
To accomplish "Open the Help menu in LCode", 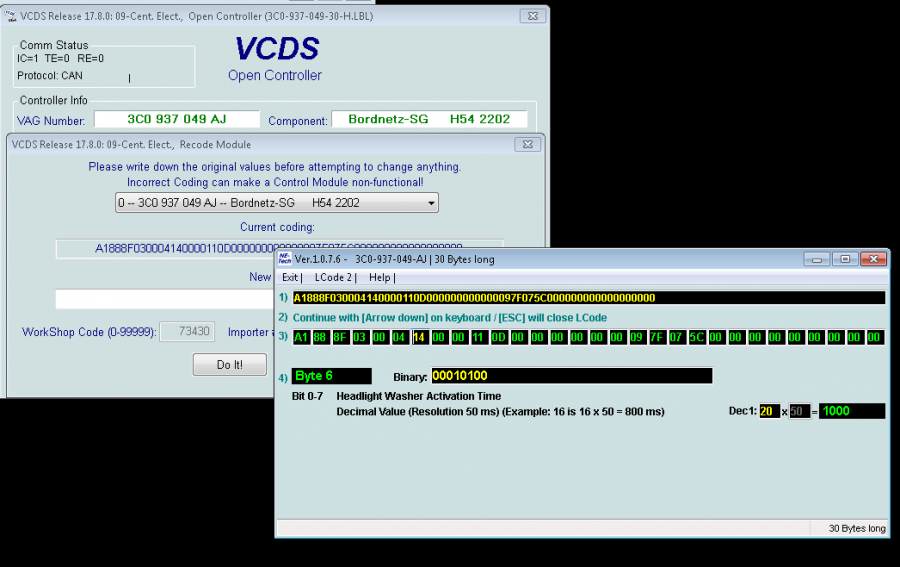I will click(x=380, y=277).
